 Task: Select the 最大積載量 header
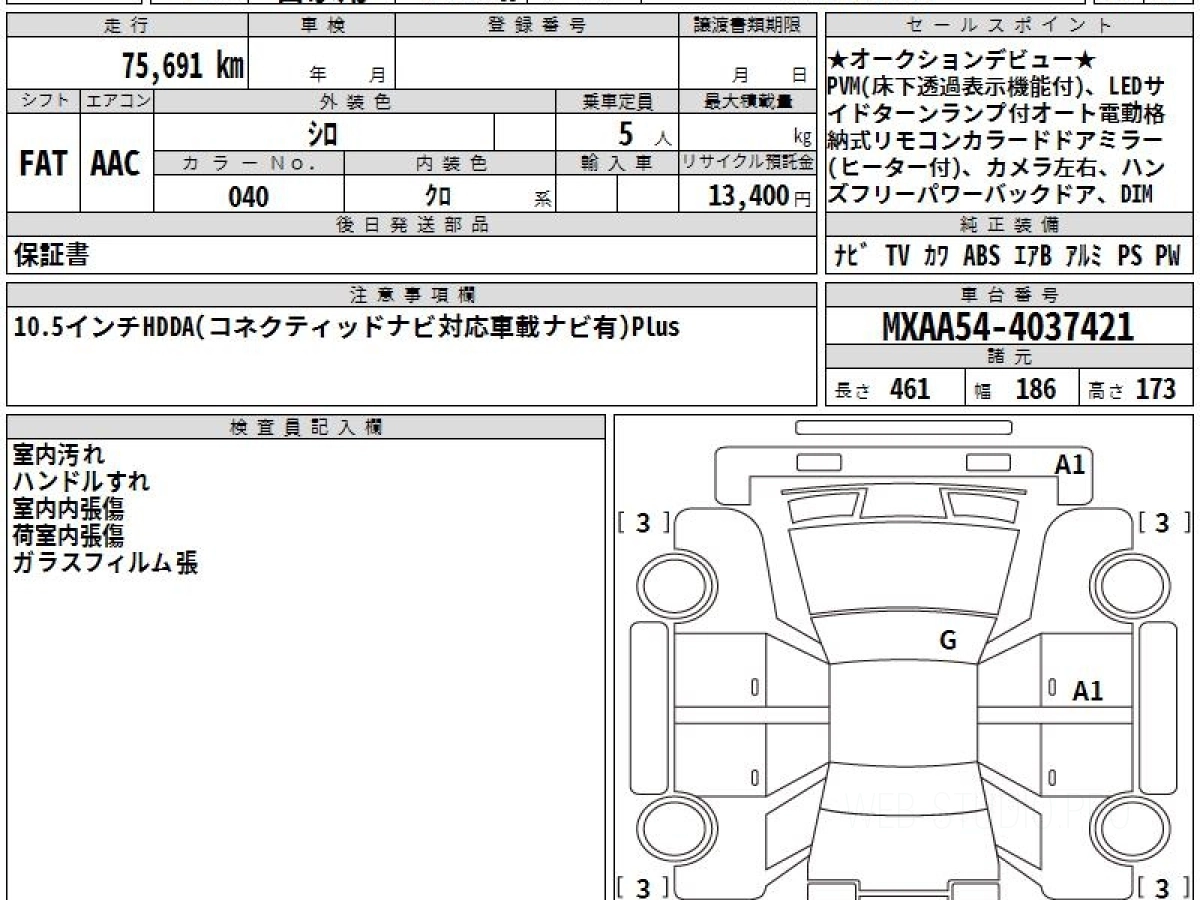point(747,101)
